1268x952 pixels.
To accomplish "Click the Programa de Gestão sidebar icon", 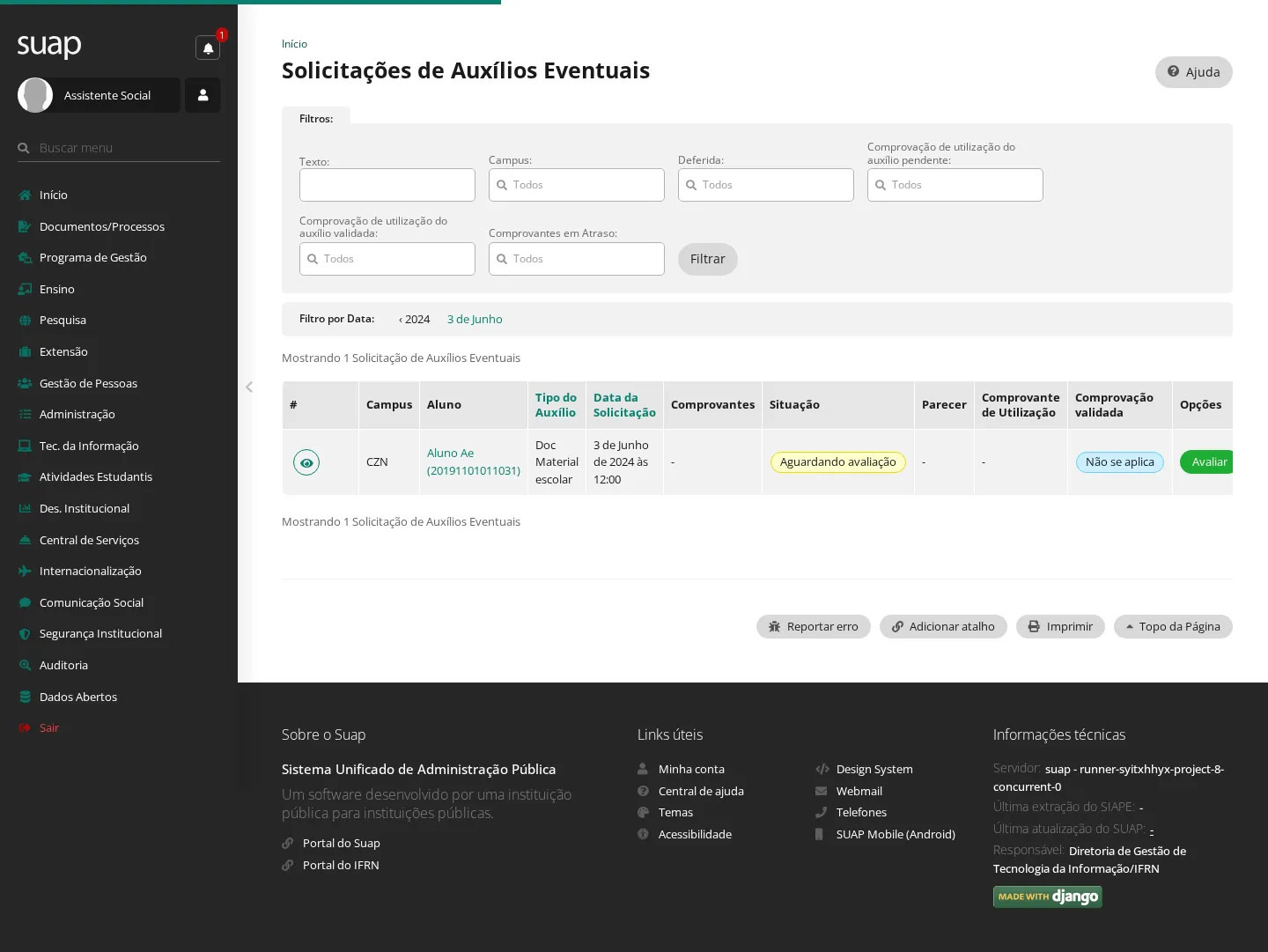I will coord(25,257).
